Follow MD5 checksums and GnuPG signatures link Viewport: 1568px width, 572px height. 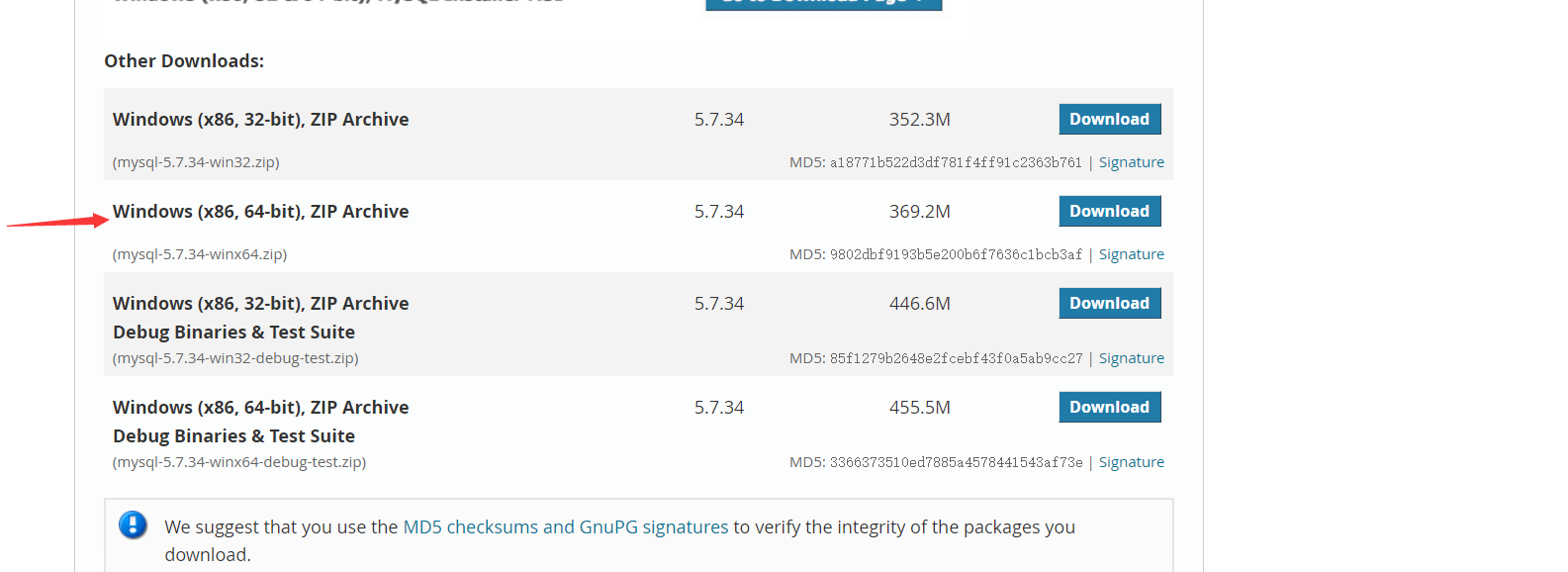(x=566, y=527)
